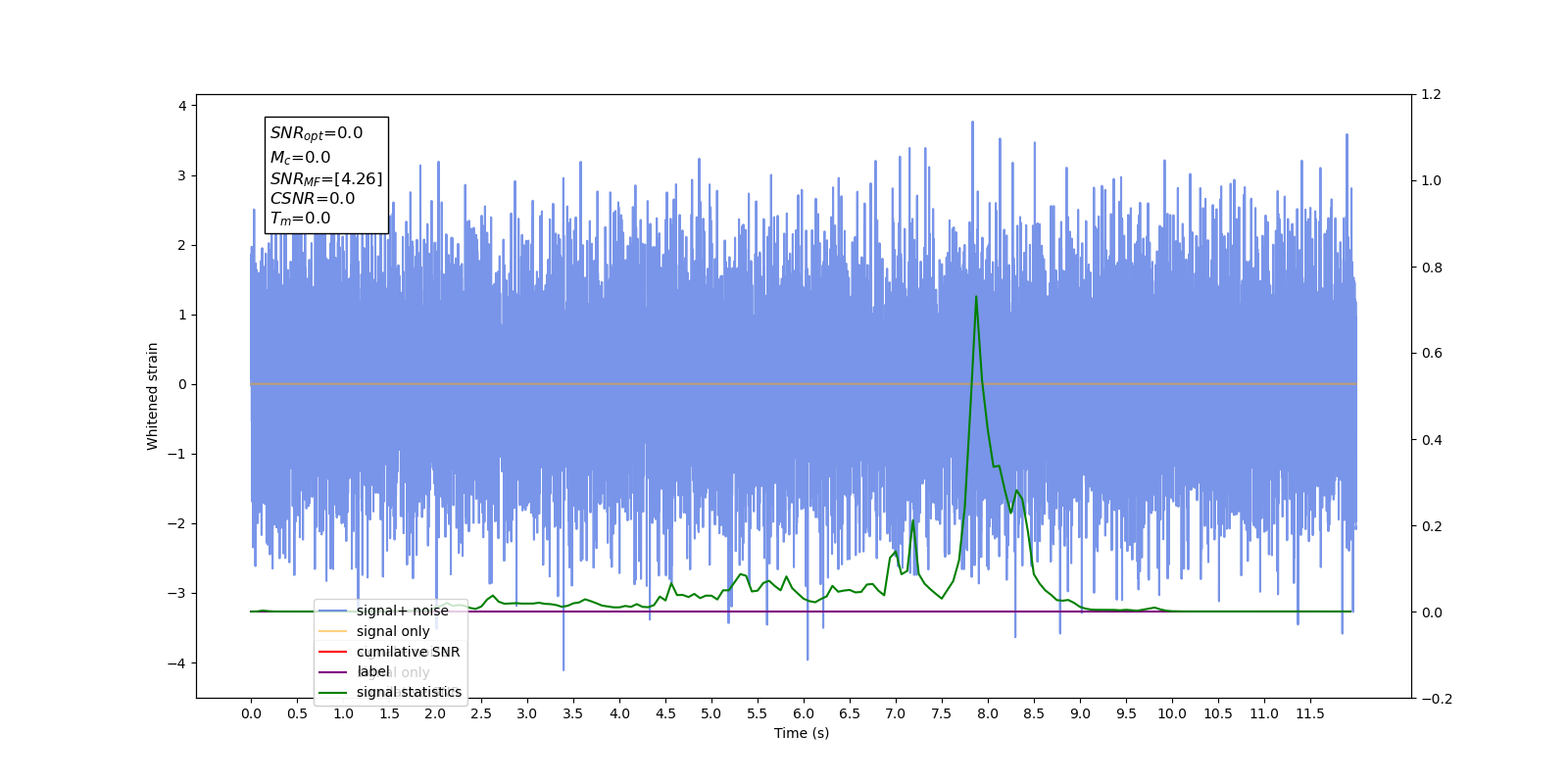
Task: Click the left y-axis tick label 4
Action: [182, 106]
